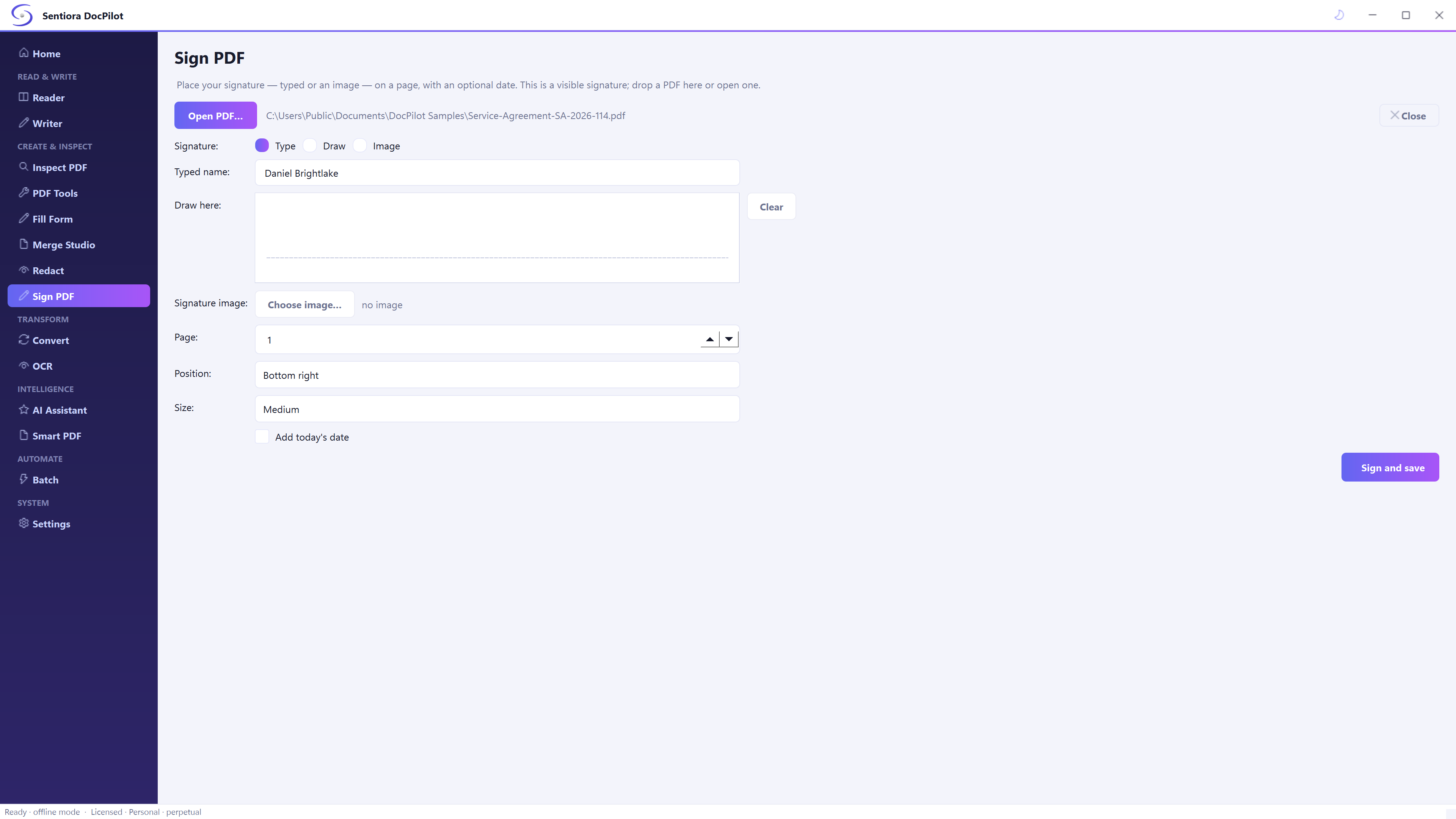Image resolution: width=1456 pixels, height=819 pixels.
Task: Go to Smart PDF section
Action: tap(78, 436)
